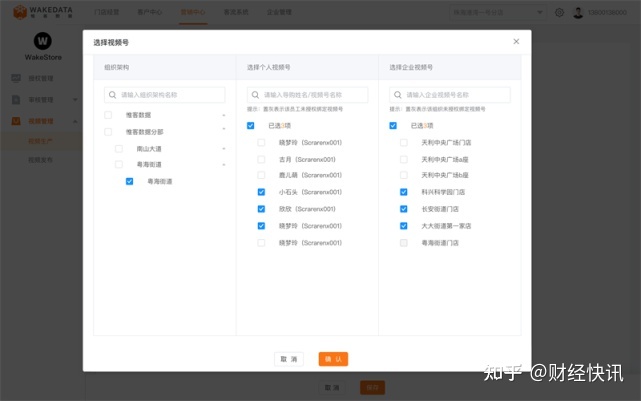Close the 选择视频号 dialog with X
Image resolution: width=641 pixels, height=401 pixels.
(x=516, y=41)
